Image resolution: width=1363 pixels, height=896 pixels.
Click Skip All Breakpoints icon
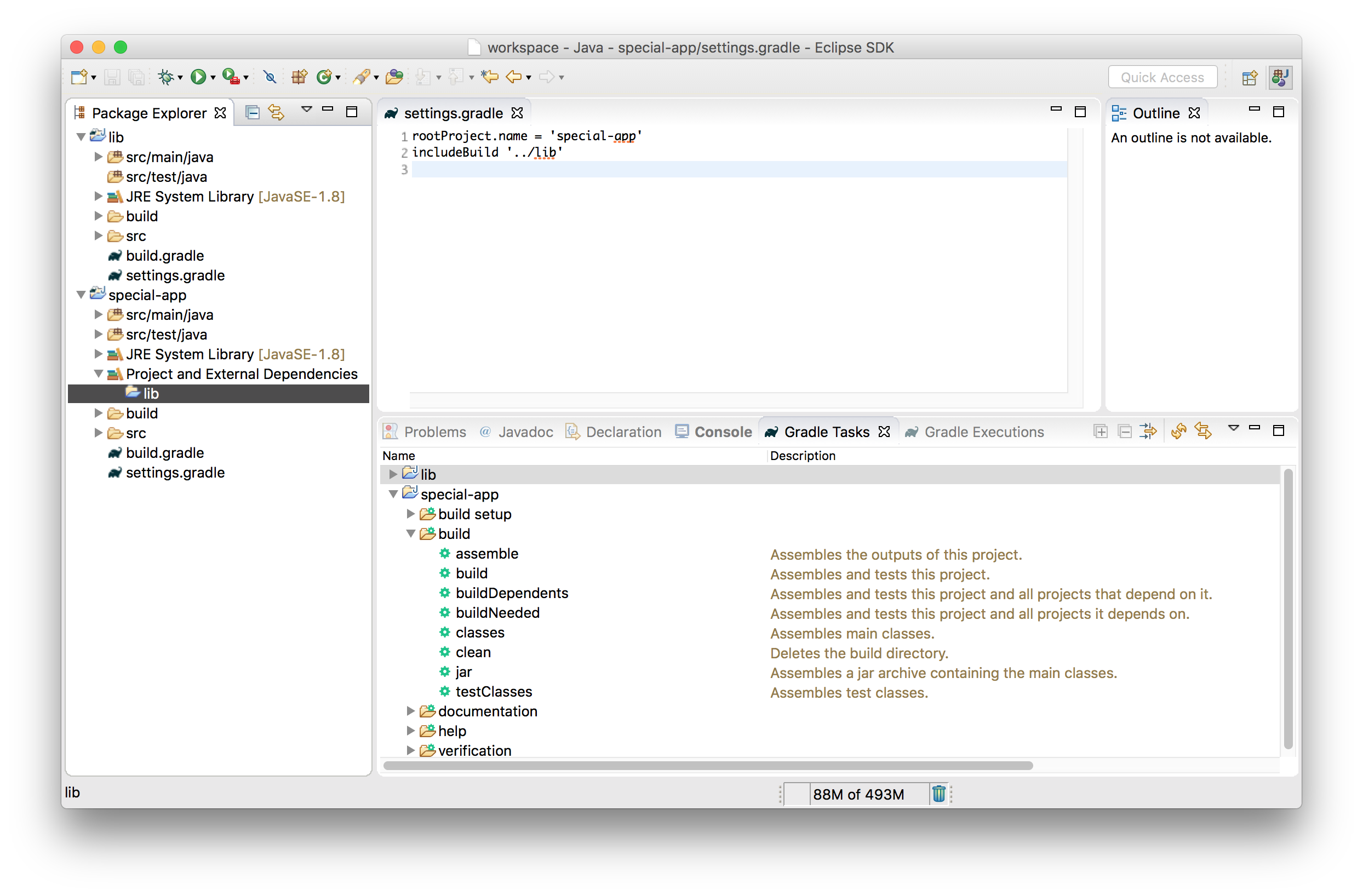point(269,77)
